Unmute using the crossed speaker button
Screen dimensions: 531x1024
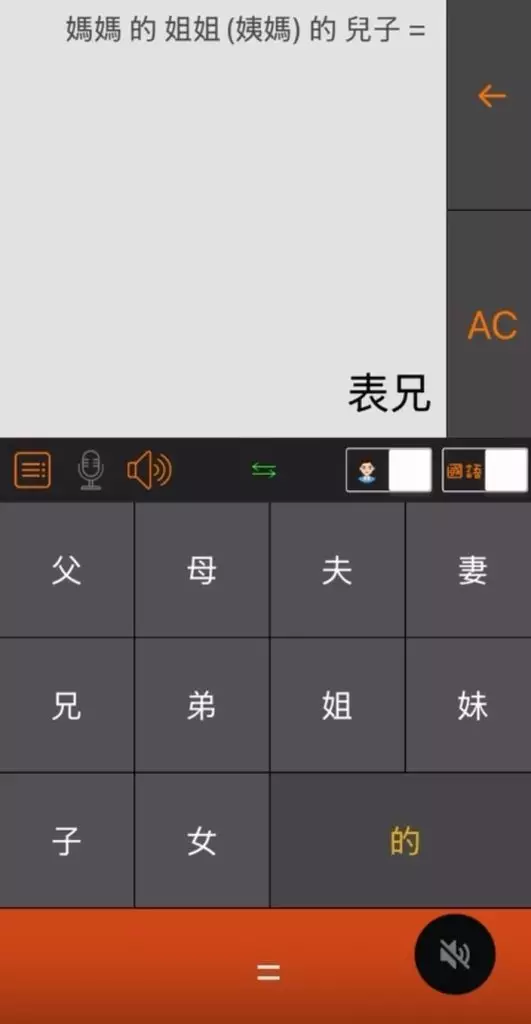click(x=455, y=954)
